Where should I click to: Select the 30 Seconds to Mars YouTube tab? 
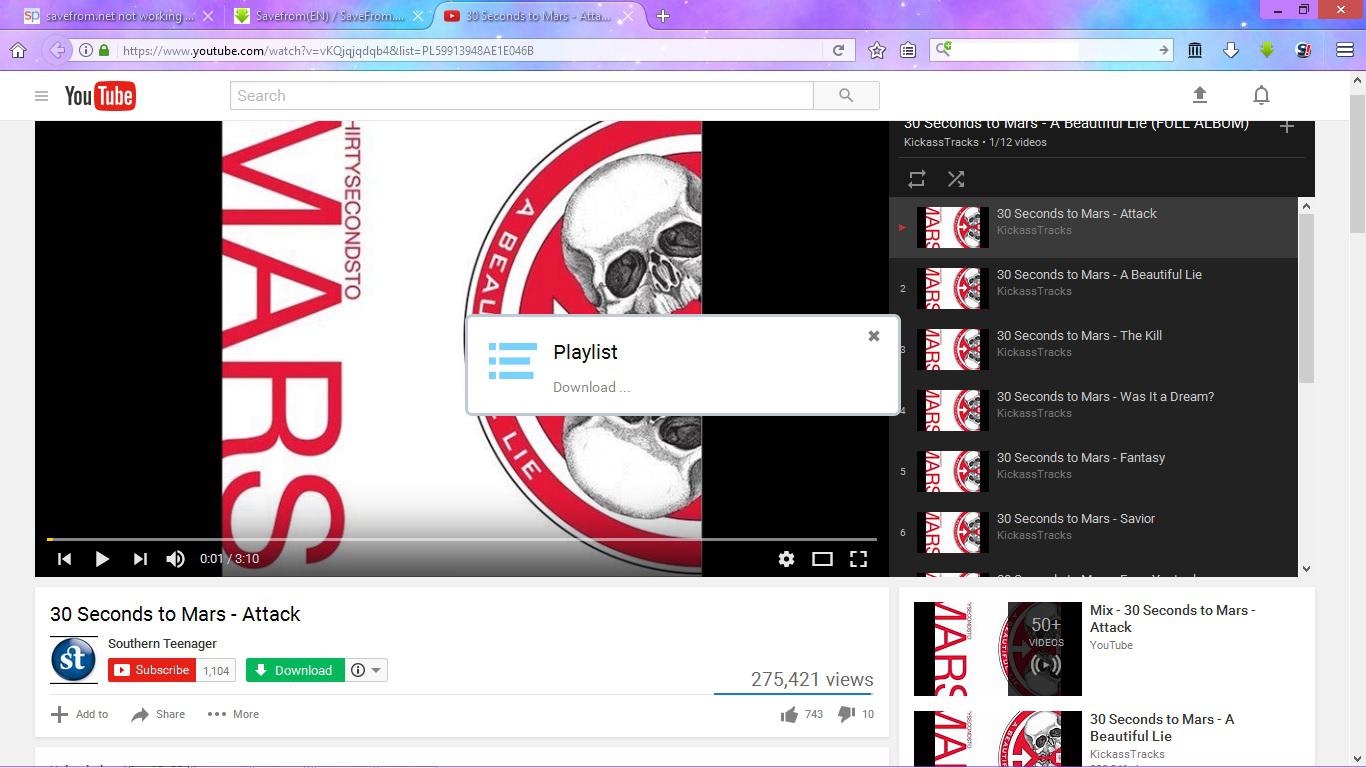[540, 16]
